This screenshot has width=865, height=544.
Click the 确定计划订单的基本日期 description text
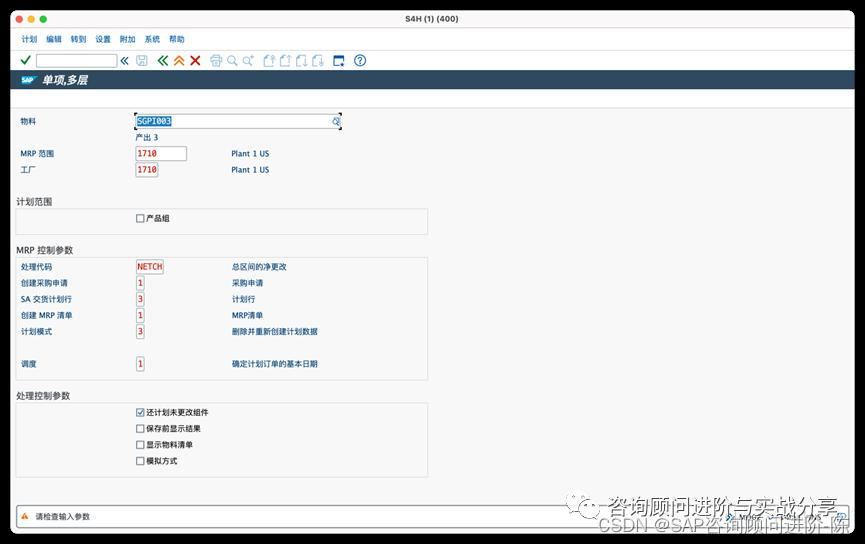[x=274, y=364]
